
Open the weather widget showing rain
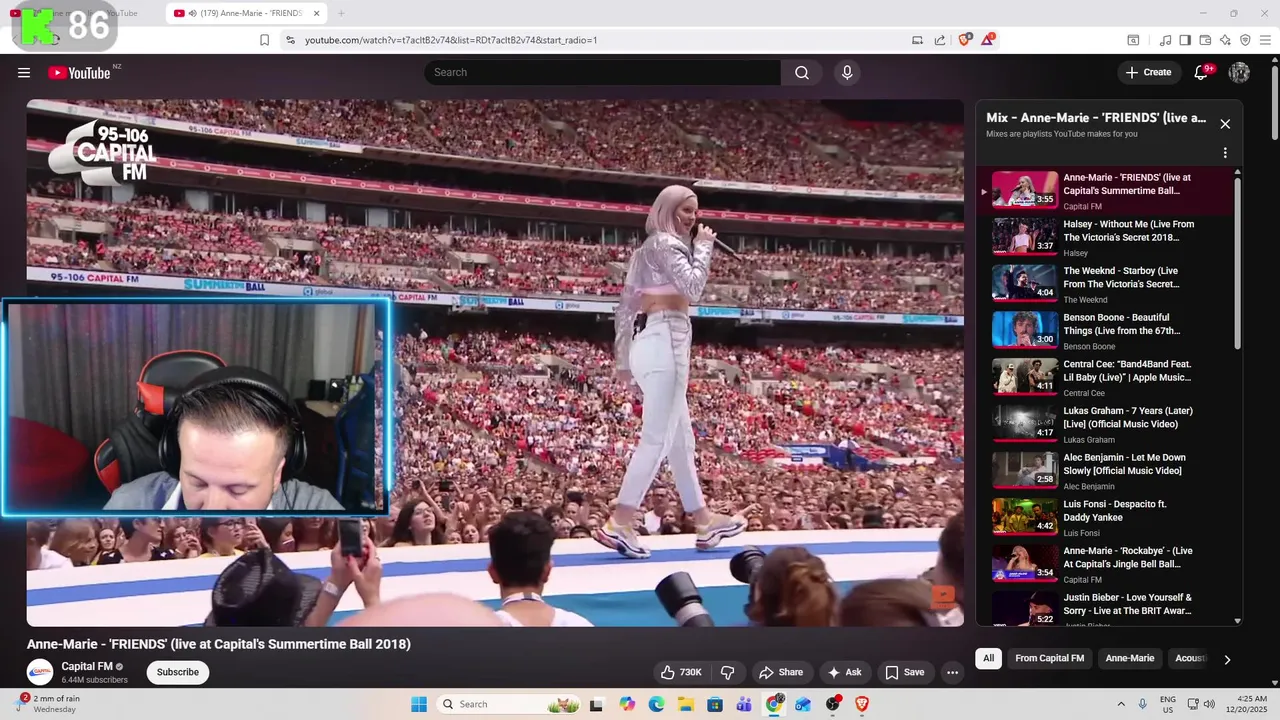click(x=50, y=704)
